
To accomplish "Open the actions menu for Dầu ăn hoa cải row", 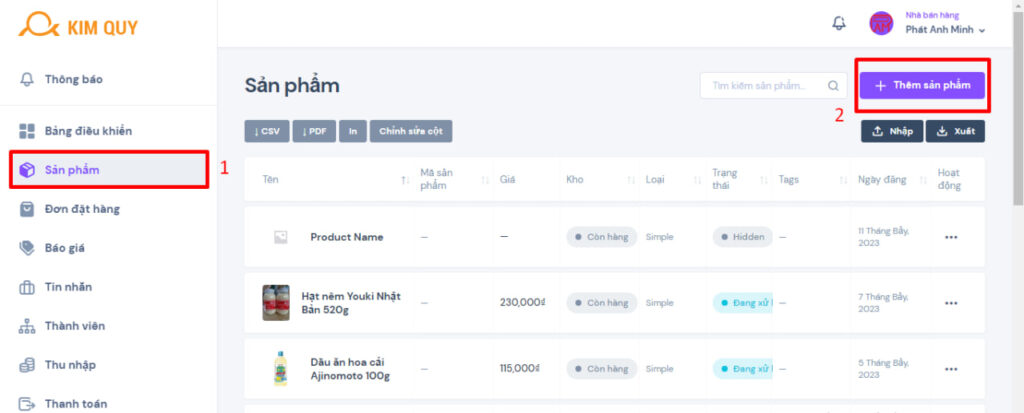I will (951, 369).
